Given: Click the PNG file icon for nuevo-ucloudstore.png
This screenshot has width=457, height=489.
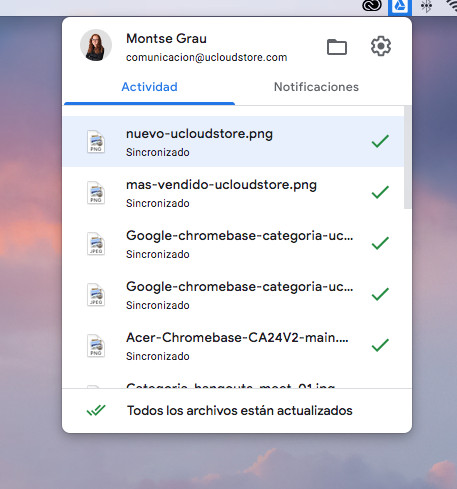Looking at the screenshot, I should pyautogui.click(x=96, y=142).
